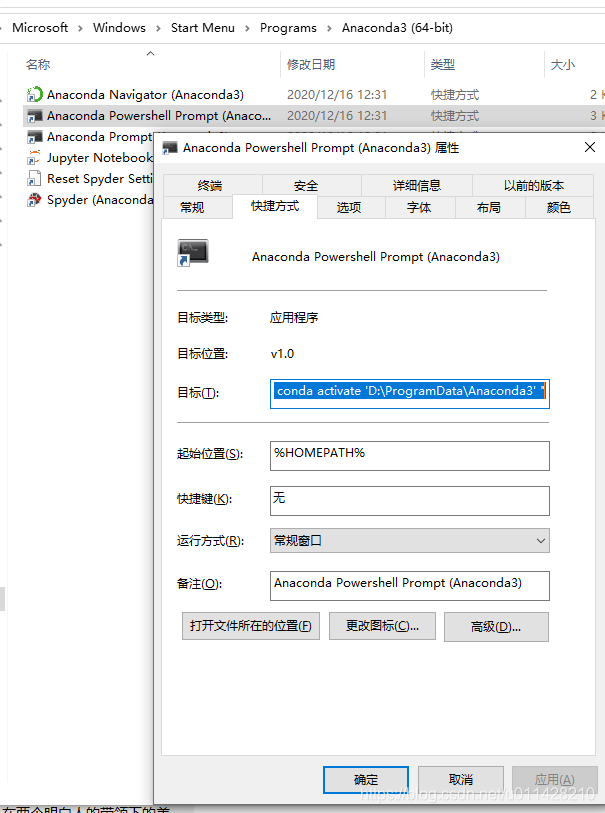Click Start Menu in the breadcrumb path
Viewport: 605px width, 813px height.
(x=203, y=27)
